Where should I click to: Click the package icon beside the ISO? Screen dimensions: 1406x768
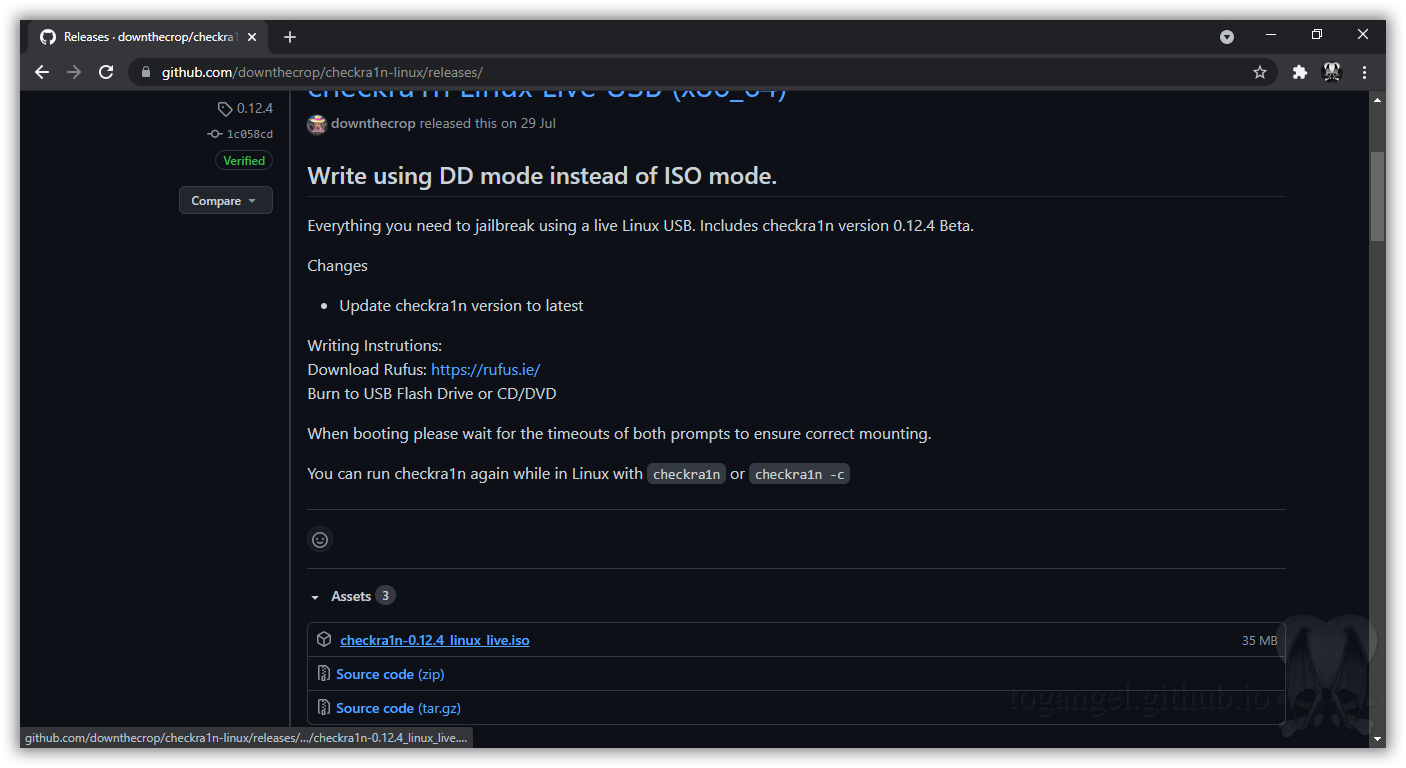pyautogui.click(x=324, y=639)
